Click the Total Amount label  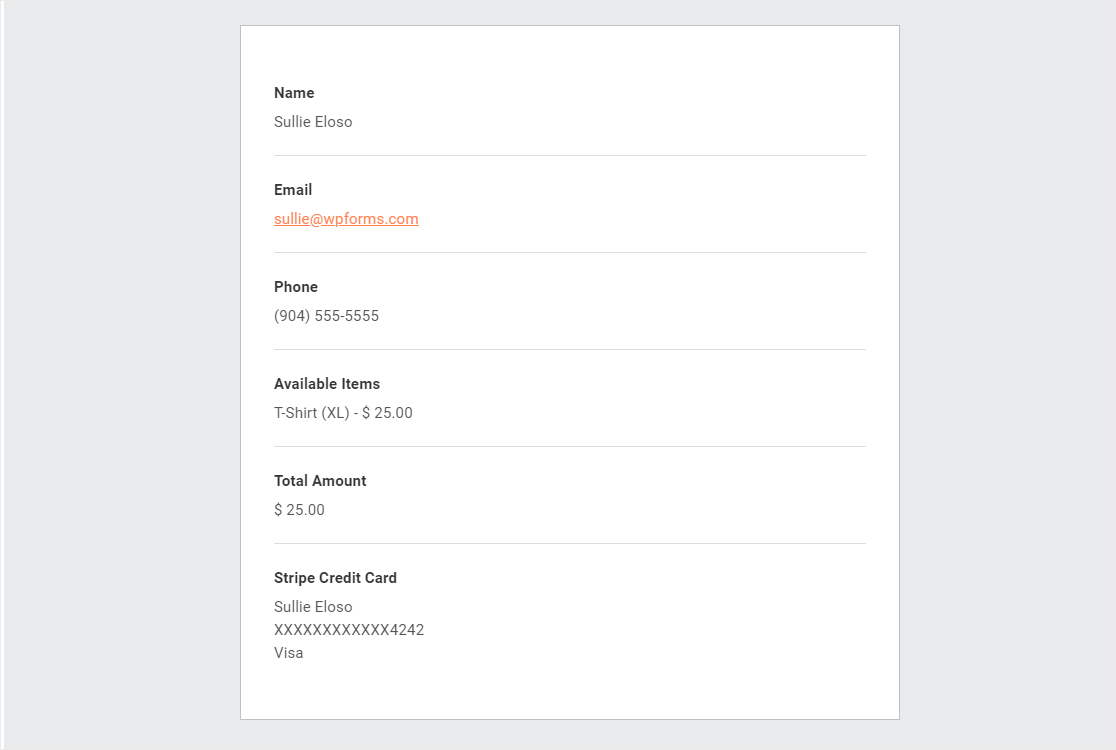coord(320,481)
